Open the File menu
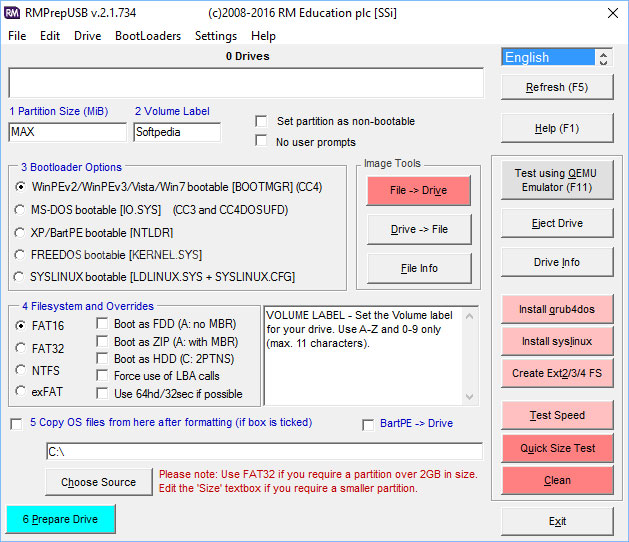This screenshot has width=629, height=542. click(17, 36)
